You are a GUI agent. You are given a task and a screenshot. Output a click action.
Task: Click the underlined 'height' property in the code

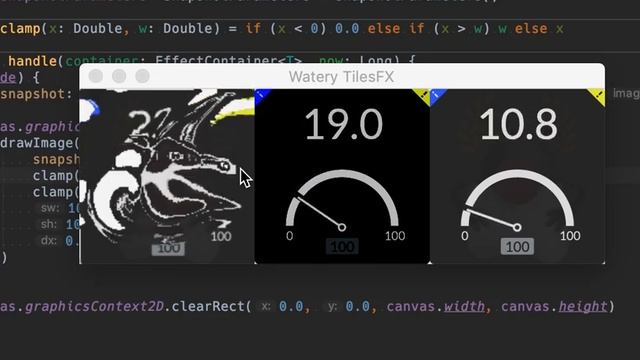pyautogui.click(x=582, y=306)
